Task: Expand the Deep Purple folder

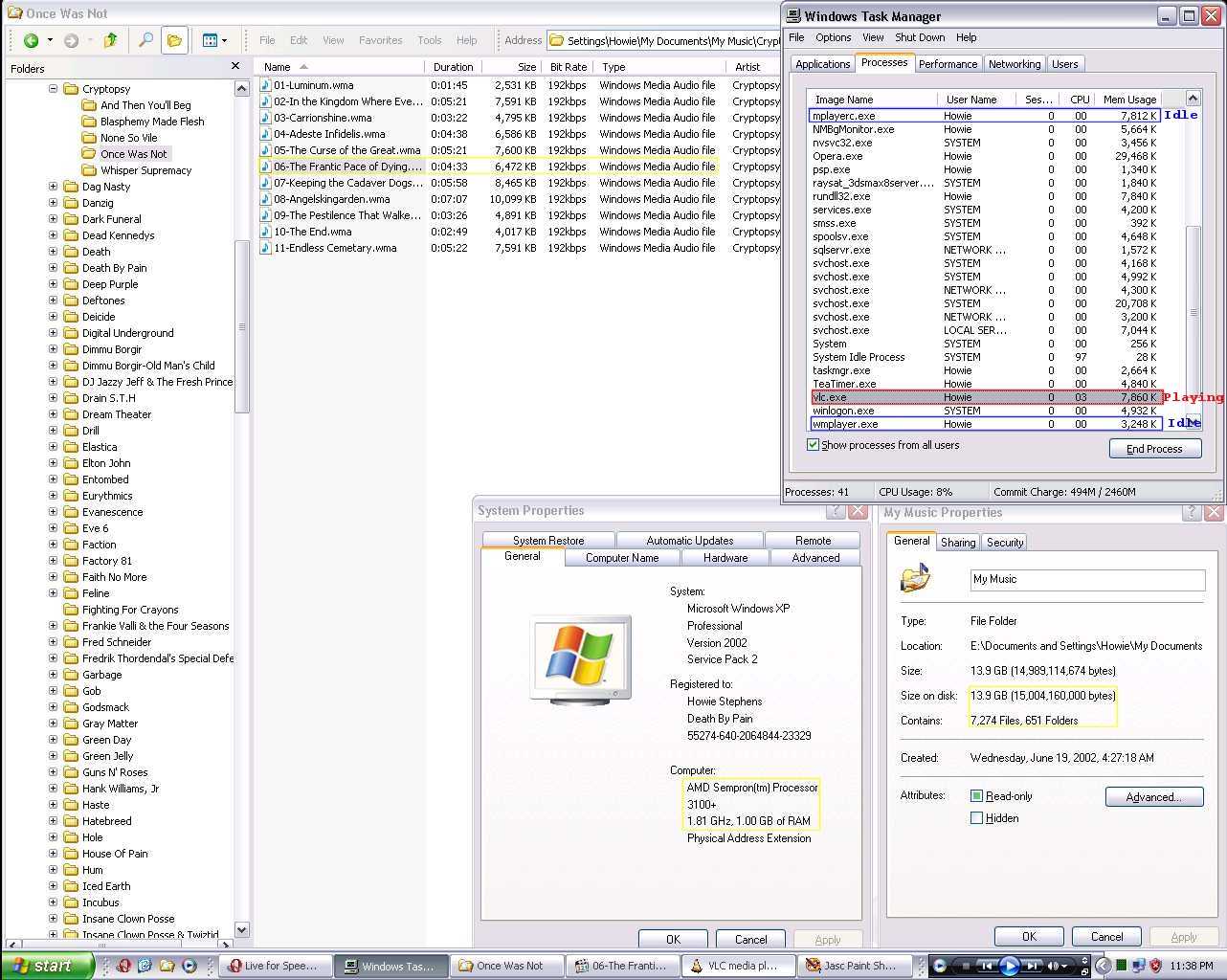Action: [54, 284]
